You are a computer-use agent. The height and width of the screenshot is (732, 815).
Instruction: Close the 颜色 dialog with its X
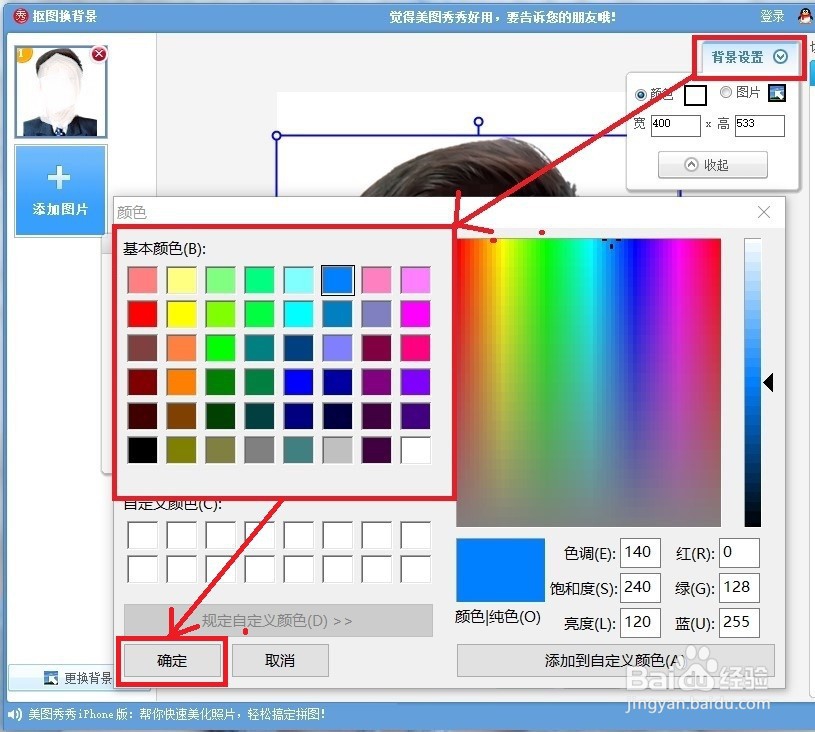click(764, 212)
